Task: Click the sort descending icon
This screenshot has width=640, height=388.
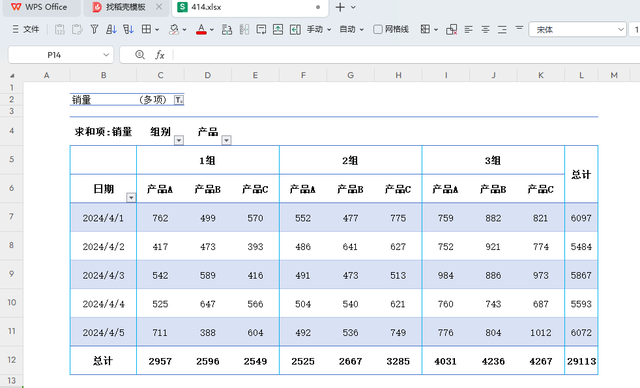Action: click(128, 29)
